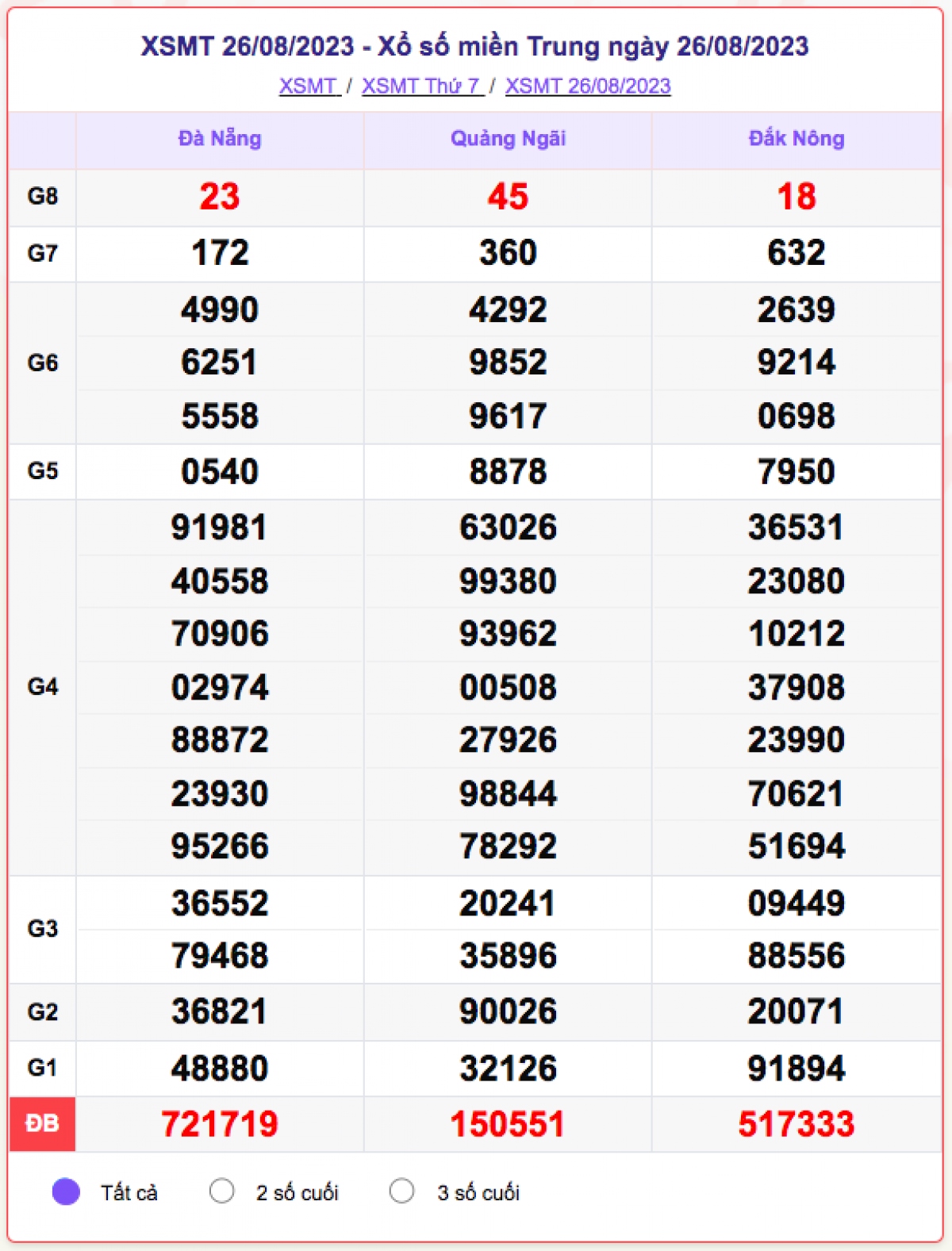This screenshot has height=1251, width=952.
Task: Click the G4 row label
Action: pos(43,687)
